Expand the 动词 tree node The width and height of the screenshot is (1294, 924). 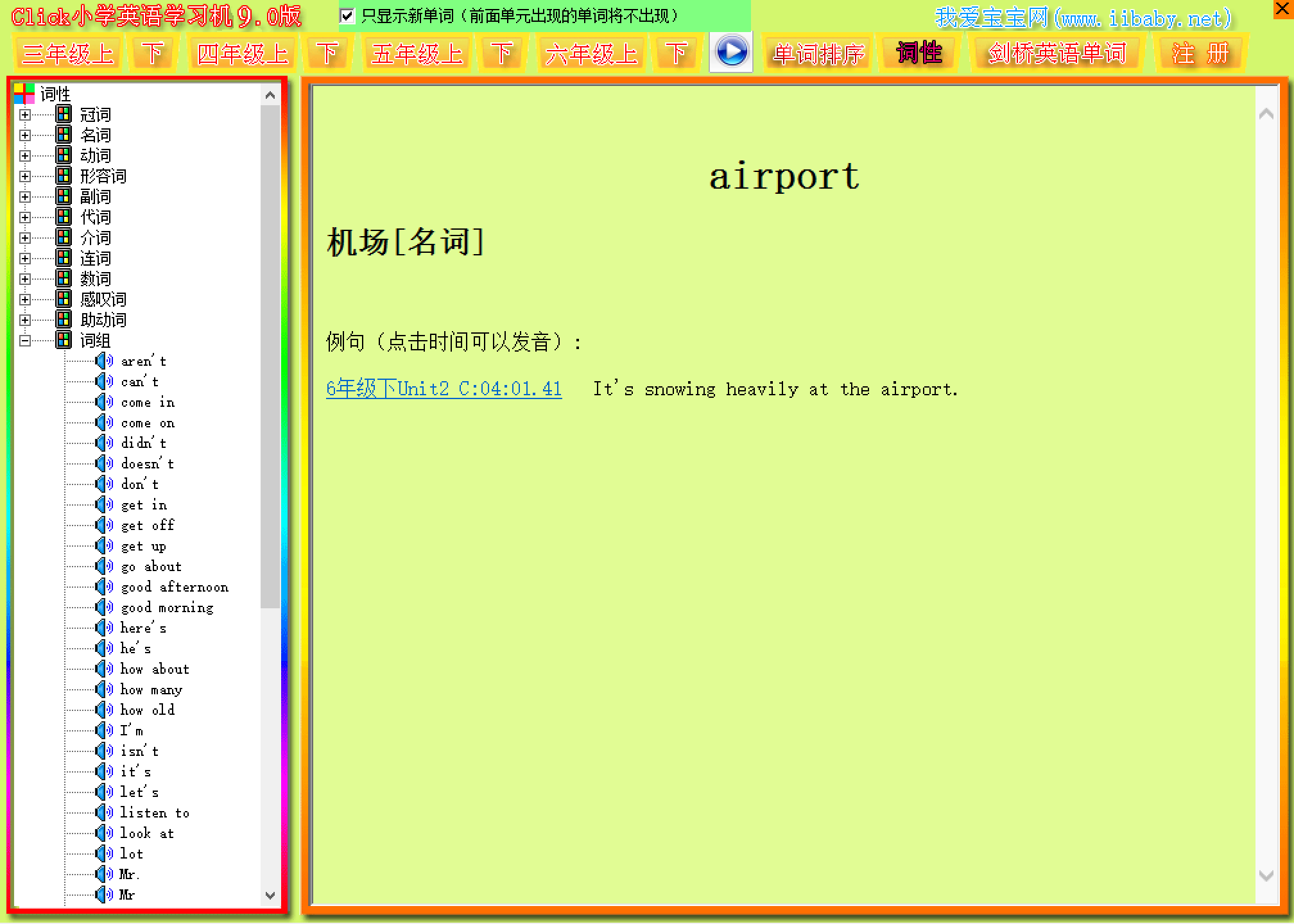tap(25, 156)
